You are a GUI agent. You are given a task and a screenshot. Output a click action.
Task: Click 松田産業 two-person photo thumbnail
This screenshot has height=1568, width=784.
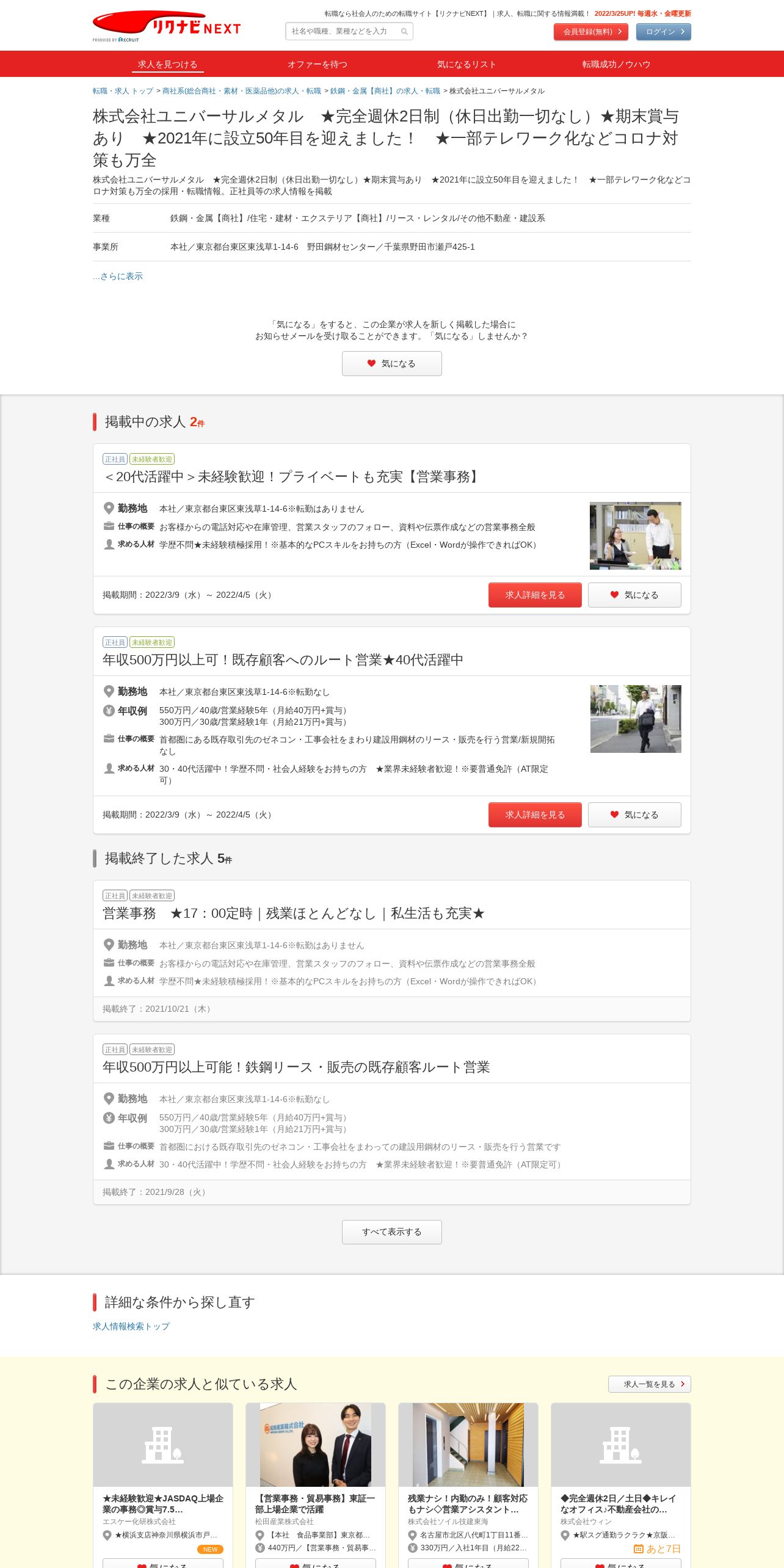click(x=316, y=1445)
